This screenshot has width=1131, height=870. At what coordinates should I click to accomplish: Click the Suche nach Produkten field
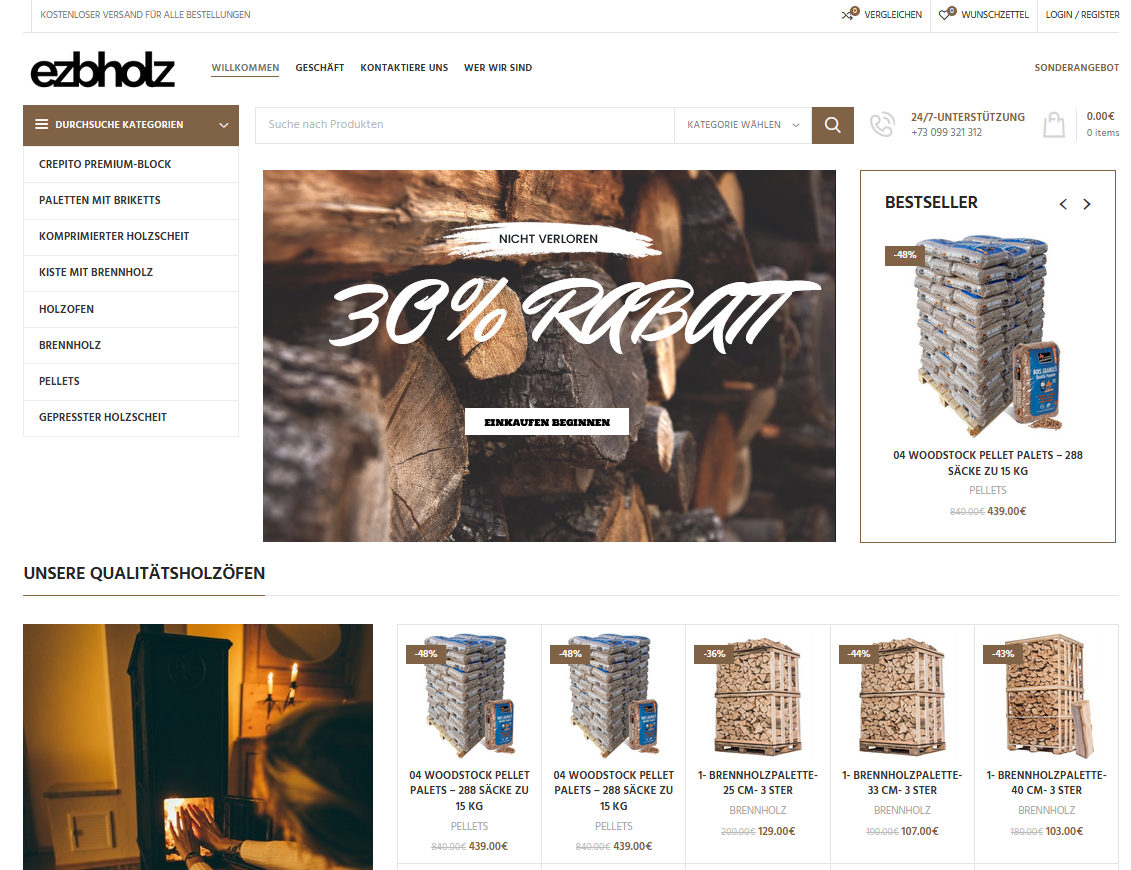coord(465,125)
